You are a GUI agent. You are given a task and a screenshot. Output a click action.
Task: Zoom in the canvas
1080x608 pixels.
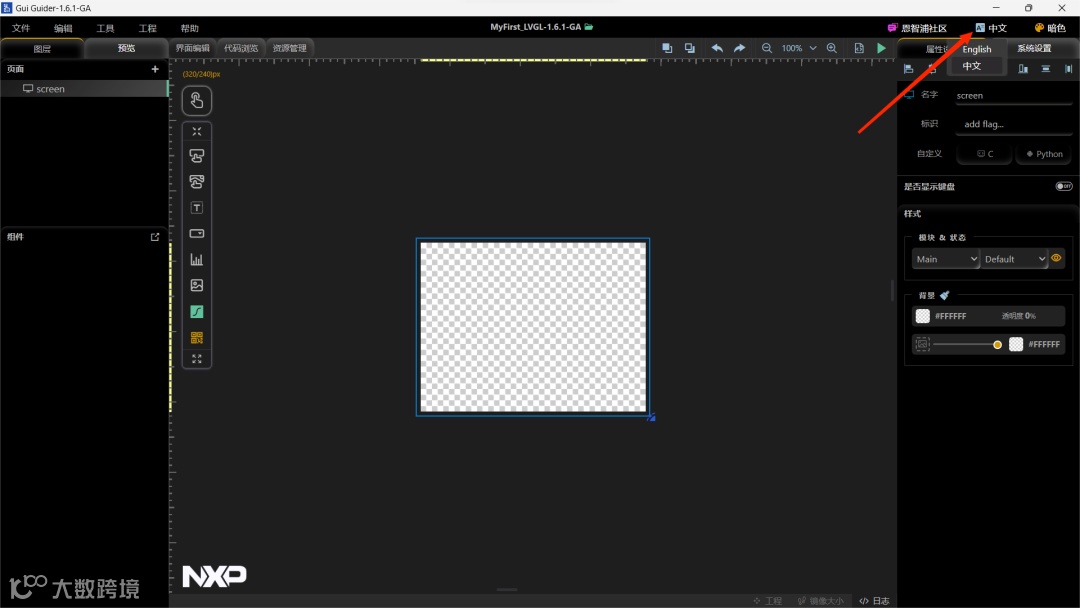832,48
